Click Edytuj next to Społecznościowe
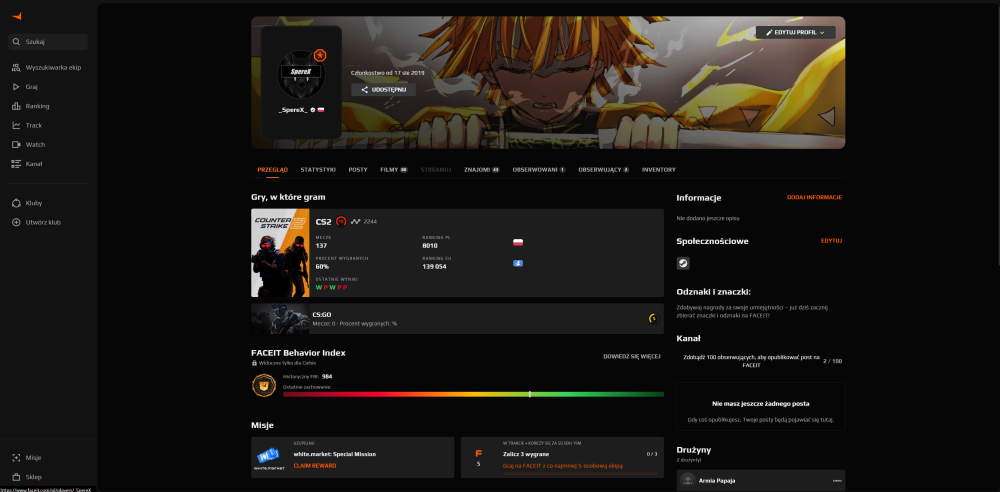This screenshot has width=1000, height=492. tap(831, 241)
